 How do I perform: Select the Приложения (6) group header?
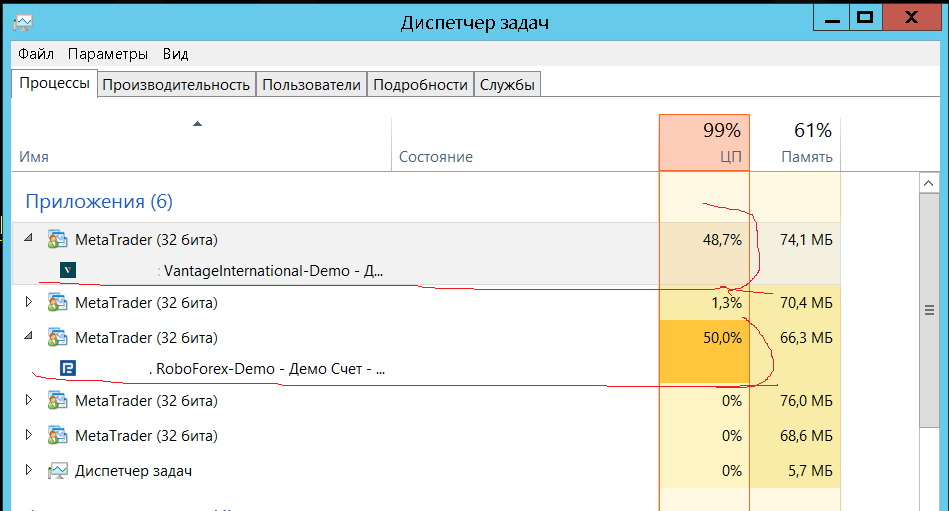(x=99, y=201)
